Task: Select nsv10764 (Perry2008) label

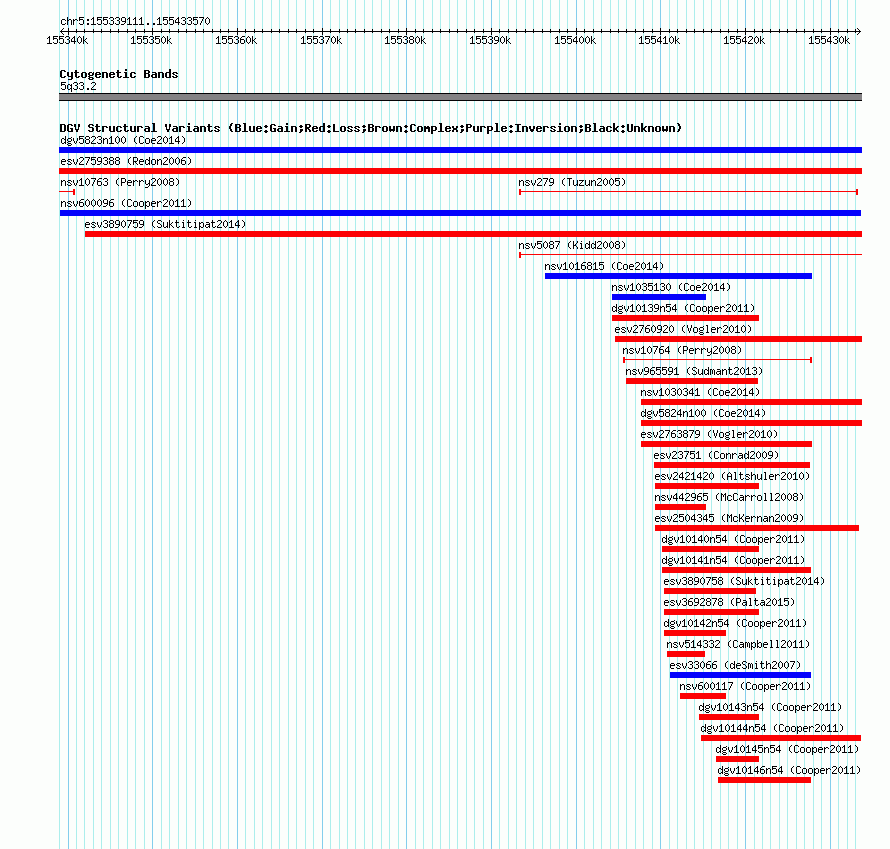Action: (682, 350)
